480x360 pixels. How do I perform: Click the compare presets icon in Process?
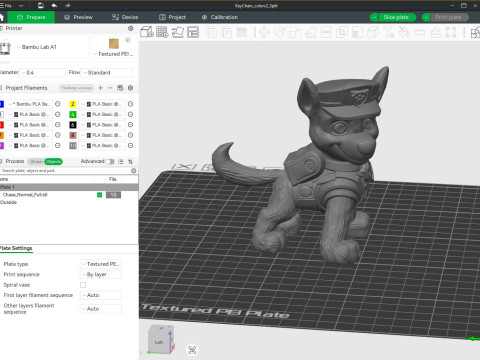[x=131, y=162]
